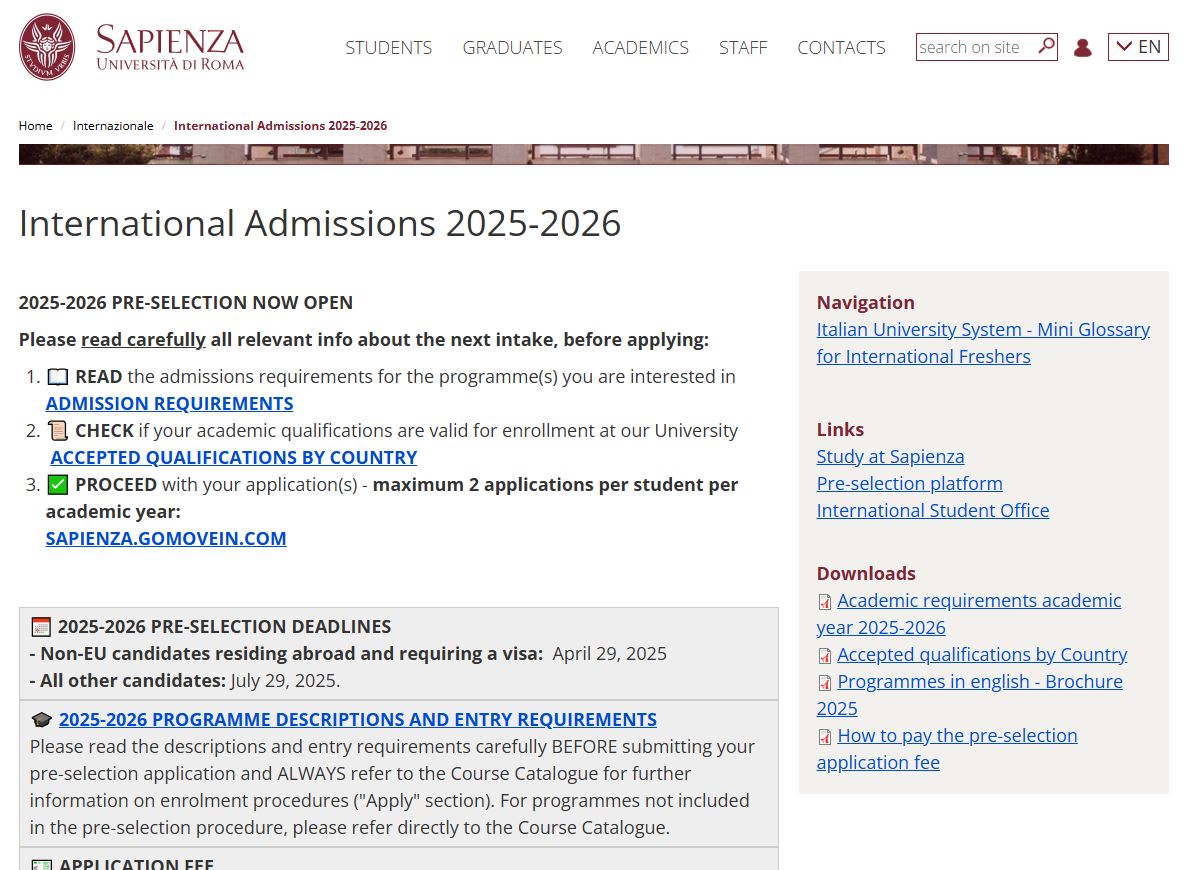Visit the SAPIENZA.GOMOVEIN.COM application link
The width and height of the screenshot is (1192, 870).
point(166,539)
